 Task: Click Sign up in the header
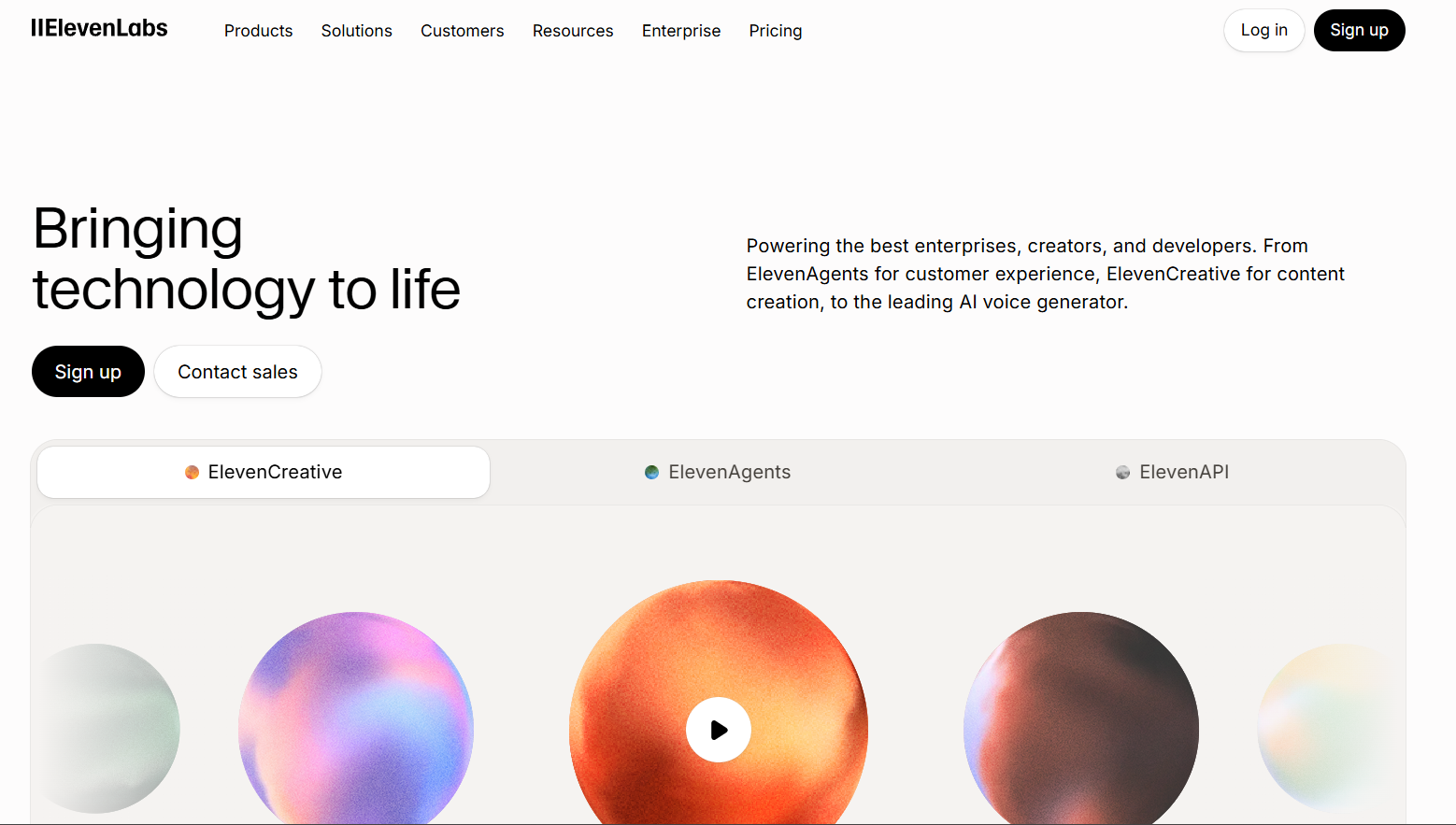1360,30
